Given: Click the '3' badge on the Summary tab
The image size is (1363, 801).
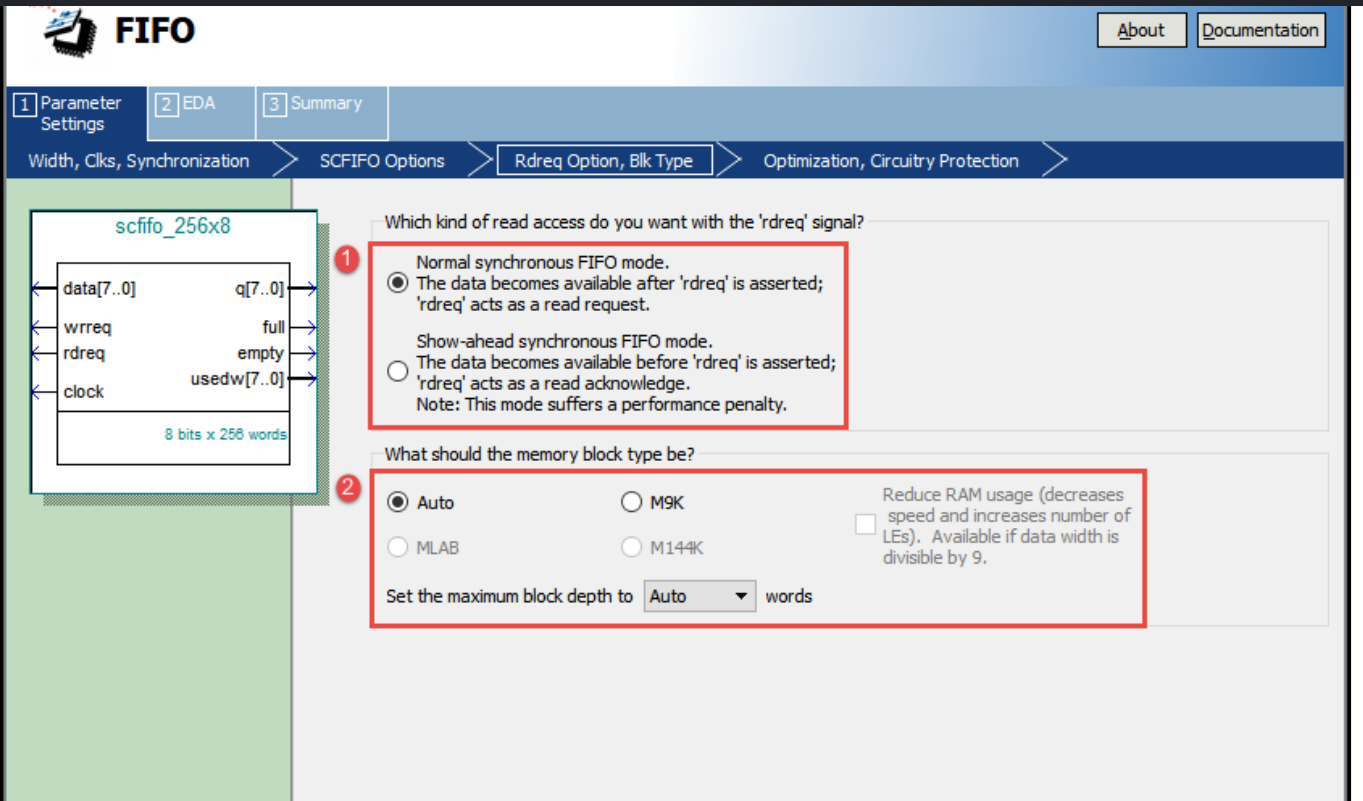Looking at the screenshot, I should [274, 102].
